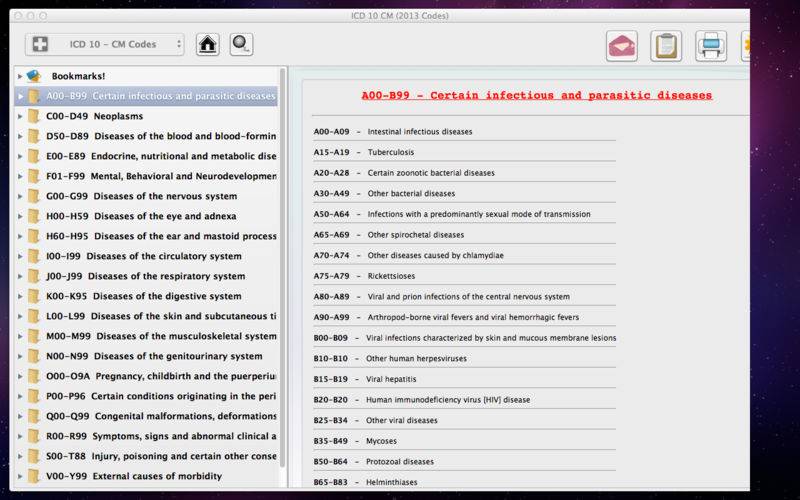Expand the Bookmarks! tree node
The width and height of the screenshot is (800, 500).
coord(19,76)
